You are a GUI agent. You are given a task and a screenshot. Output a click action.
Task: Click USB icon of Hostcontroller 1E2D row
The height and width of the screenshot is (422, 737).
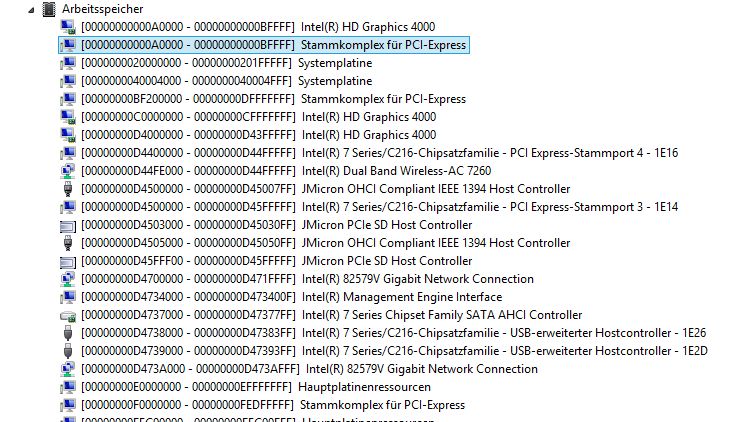(68, 351)
